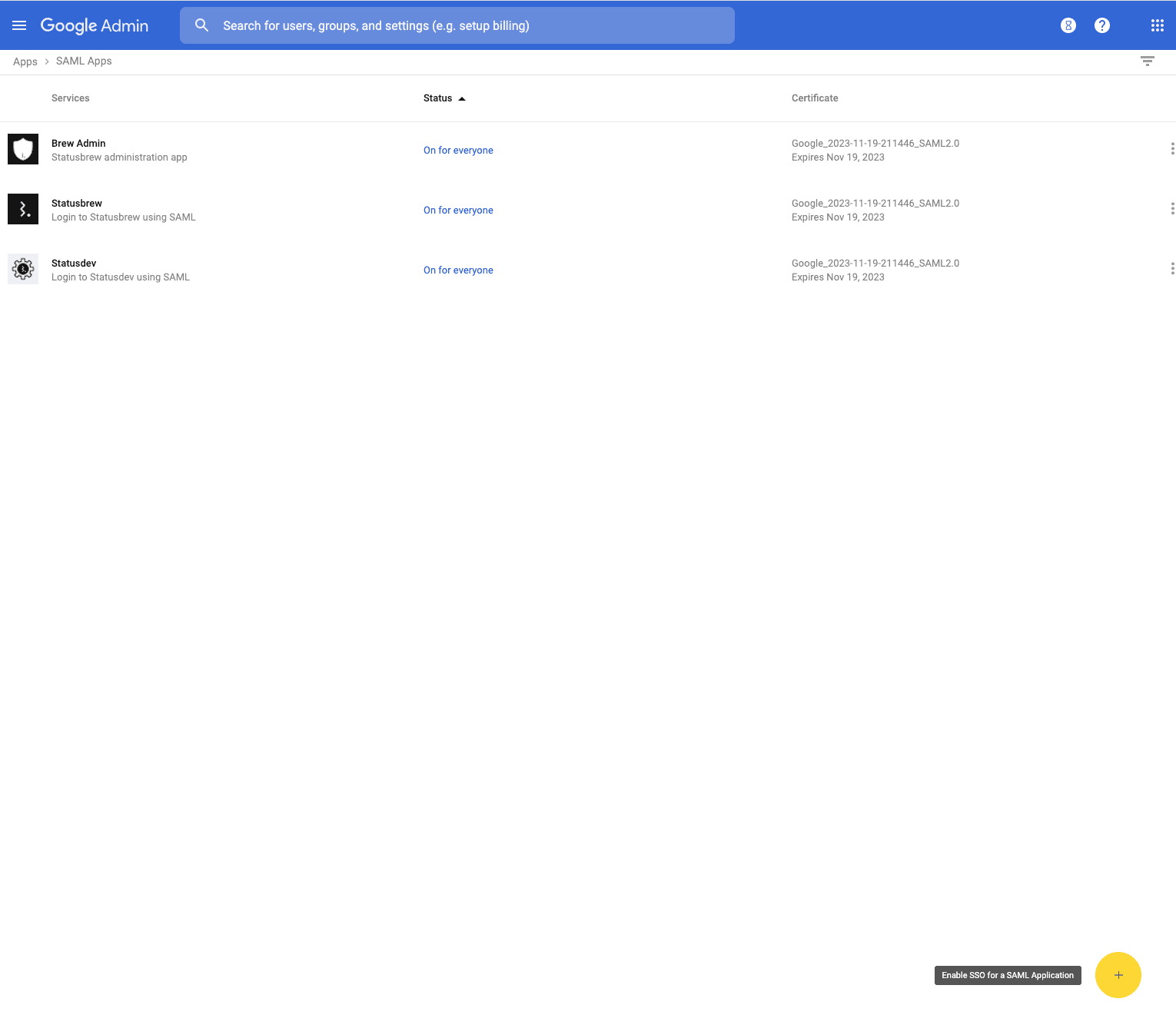The width and height of the screenshot is (1176, 1025).
Task: Open the Statusdev service
Action: point(74,264)
